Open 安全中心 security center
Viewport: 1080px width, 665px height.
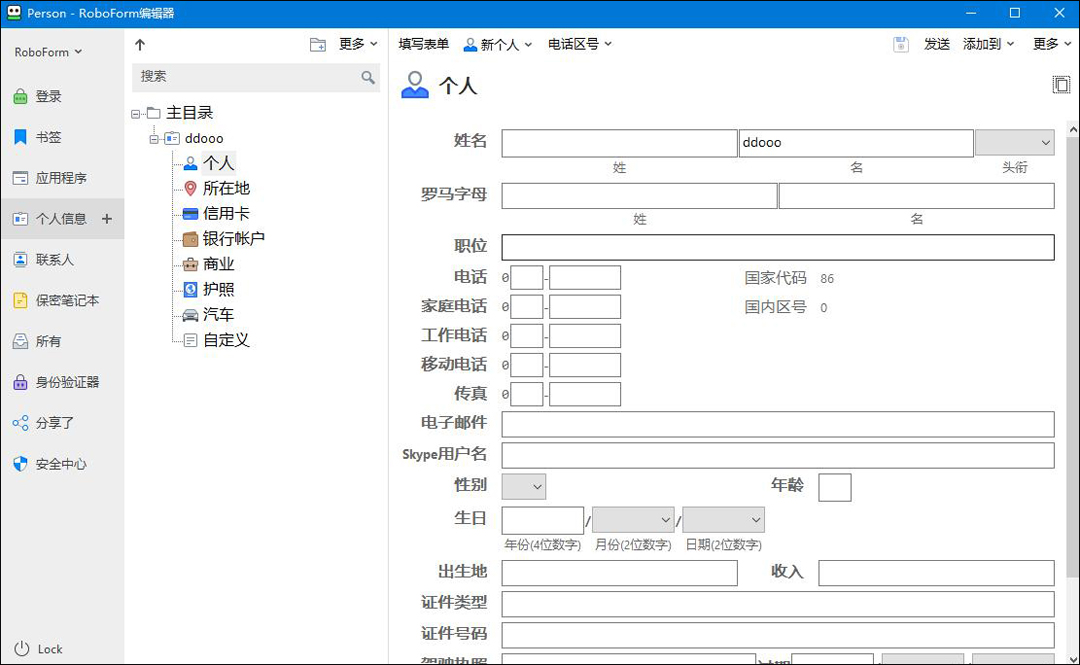coord(50,464)
